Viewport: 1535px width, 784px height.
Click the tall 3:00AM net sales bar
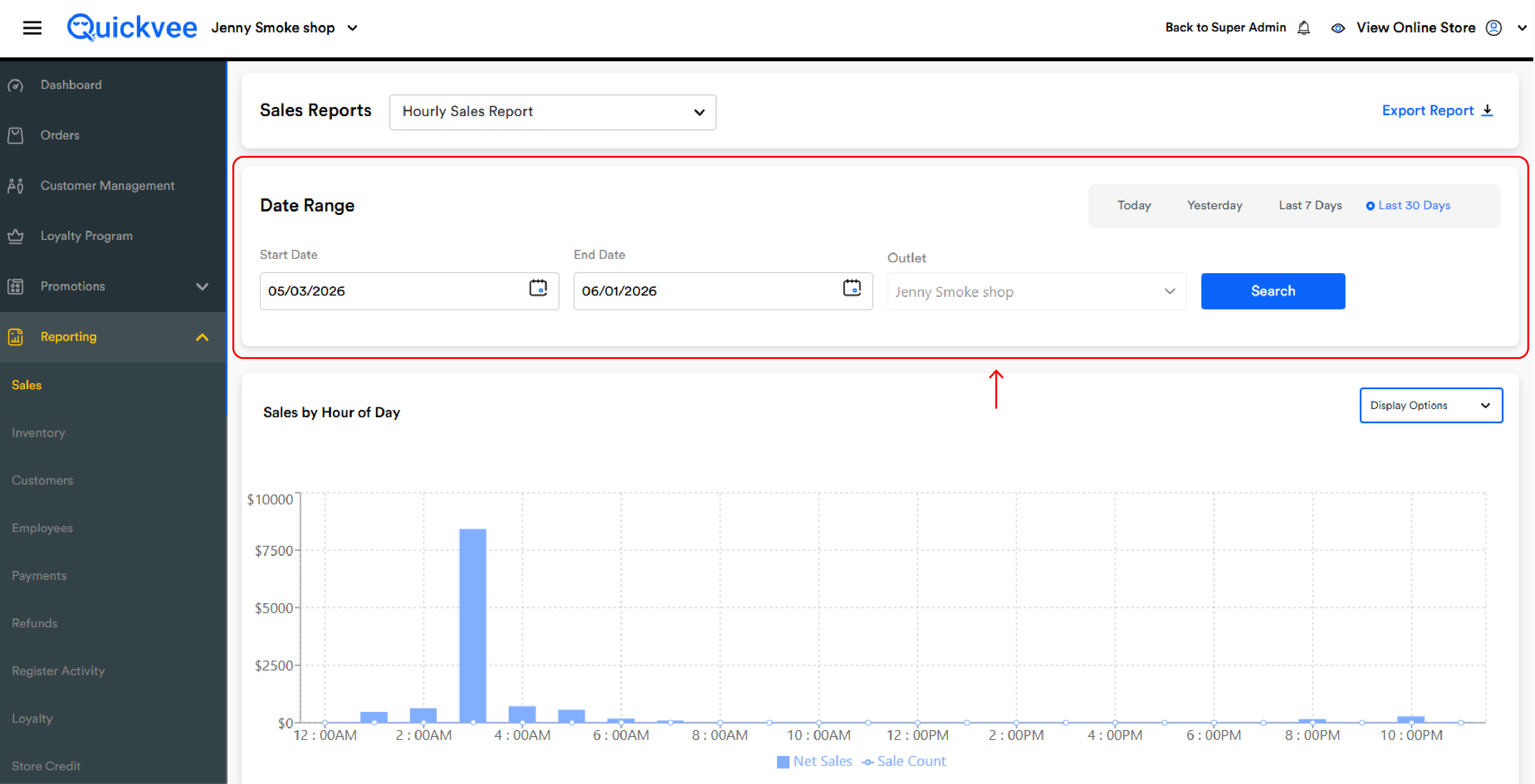point(473,626)
